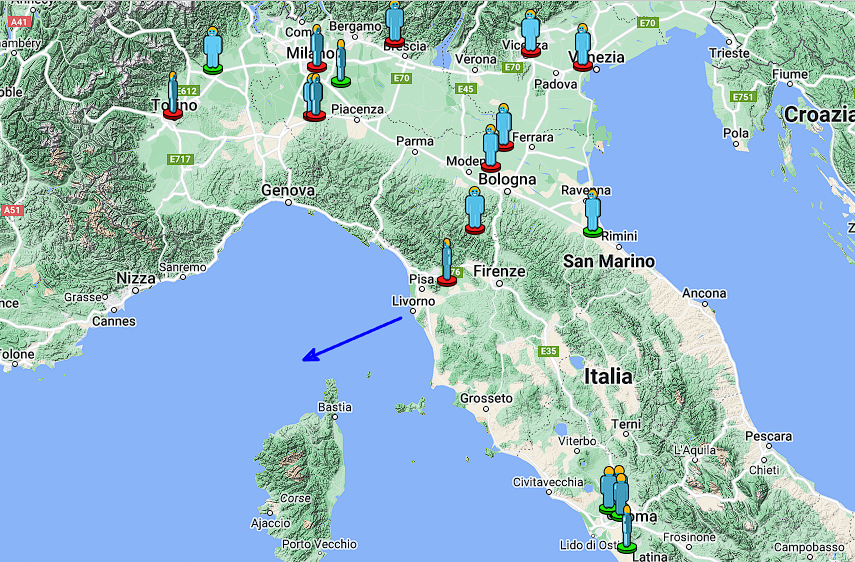Select the San Marino label

(609, 261)
